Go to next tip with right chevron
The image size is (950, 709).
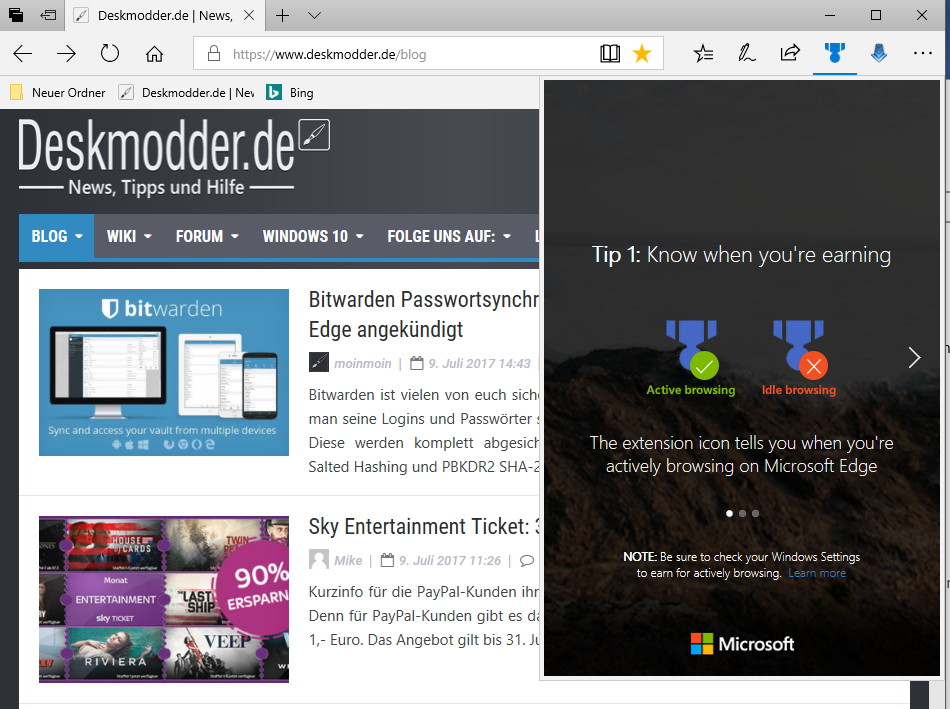click(914, 358)
